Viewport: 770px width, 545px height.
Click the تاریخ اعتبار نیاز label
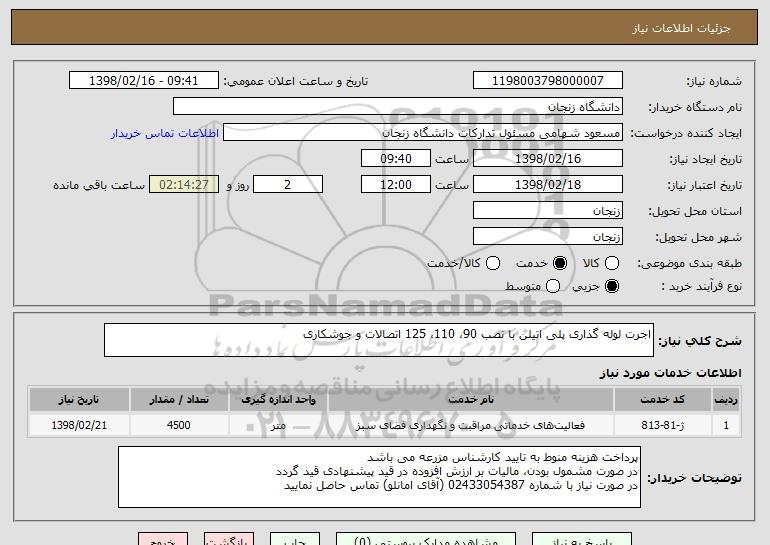coord(705,186)
